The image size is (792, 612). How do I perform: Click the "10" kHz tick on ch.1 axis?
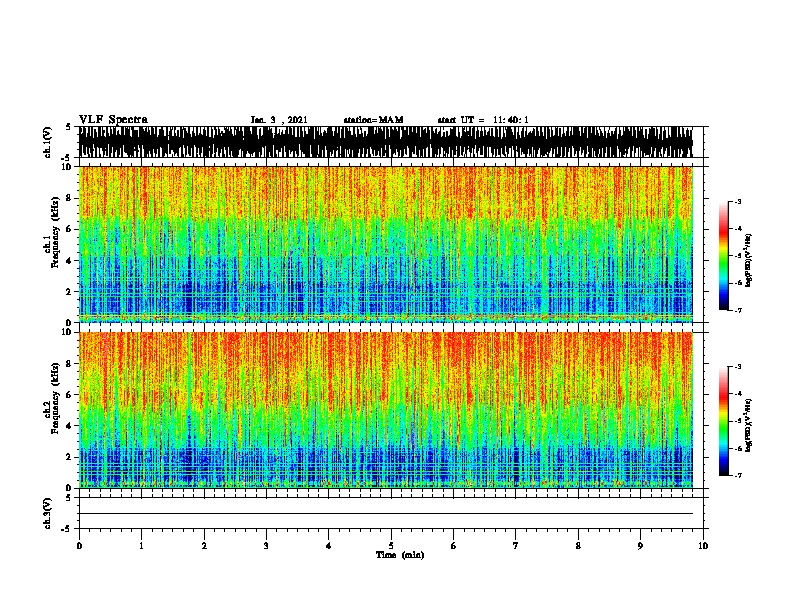[68, 167]
